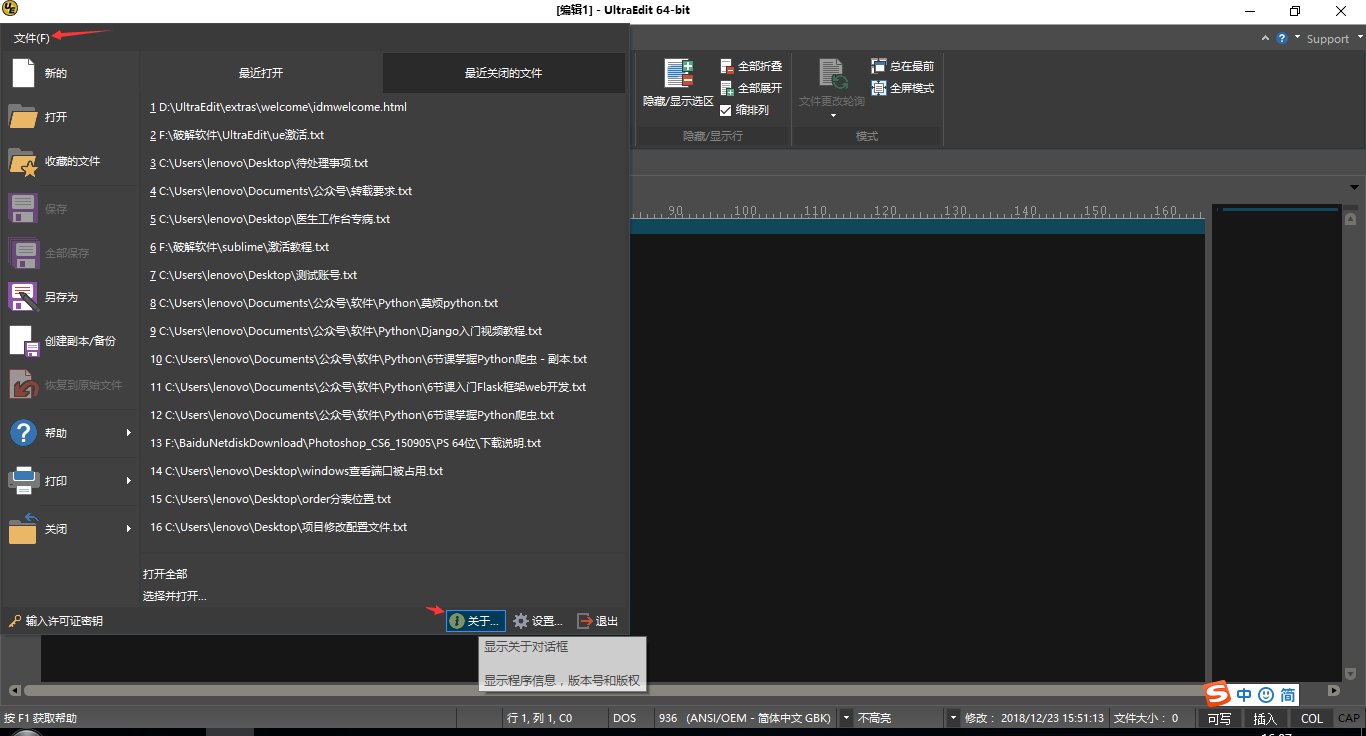Click the 保存 save icon
The image size is (1366, 736).
[23, 209]
